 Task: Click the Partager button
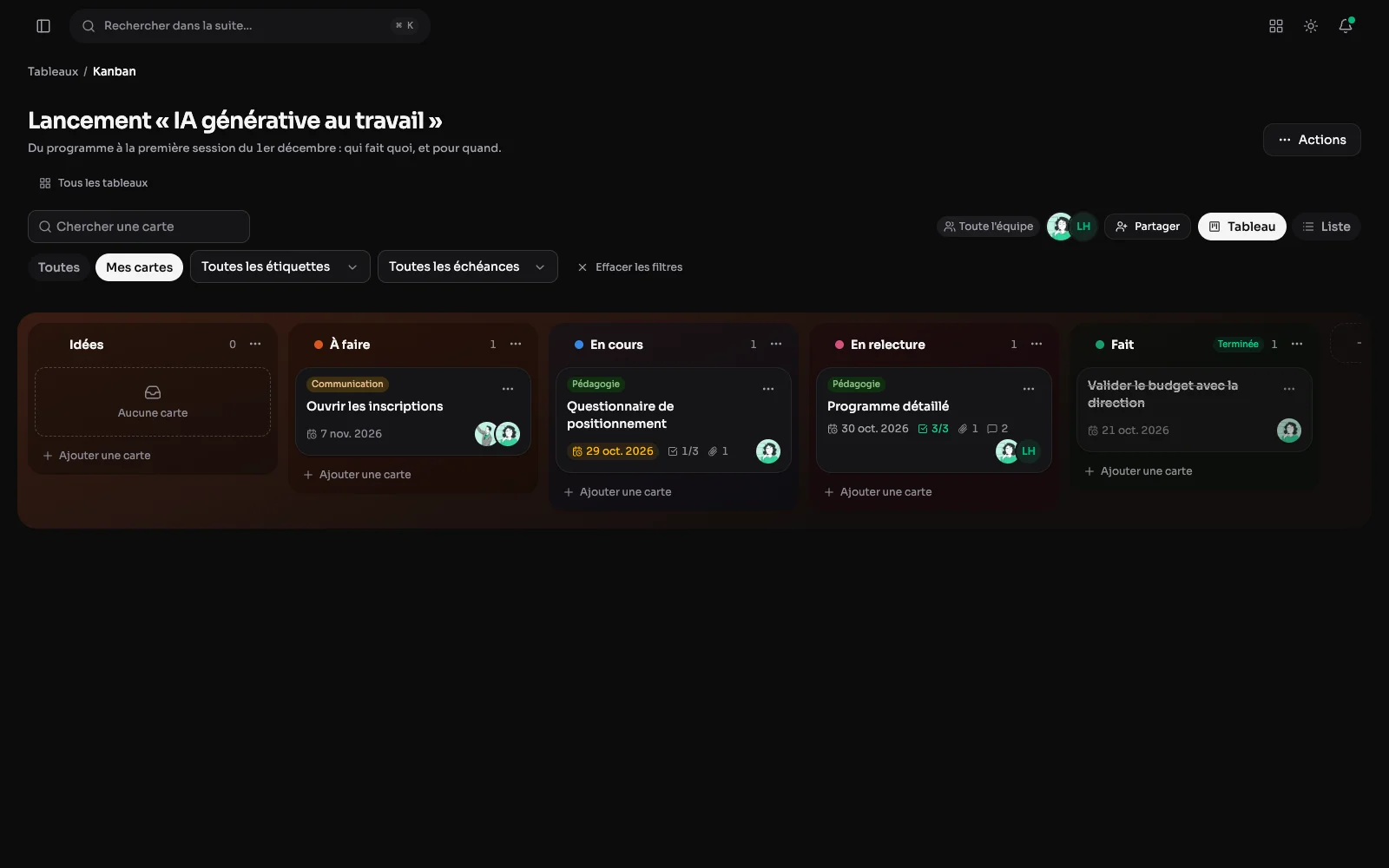click(x=1148, y=227)
